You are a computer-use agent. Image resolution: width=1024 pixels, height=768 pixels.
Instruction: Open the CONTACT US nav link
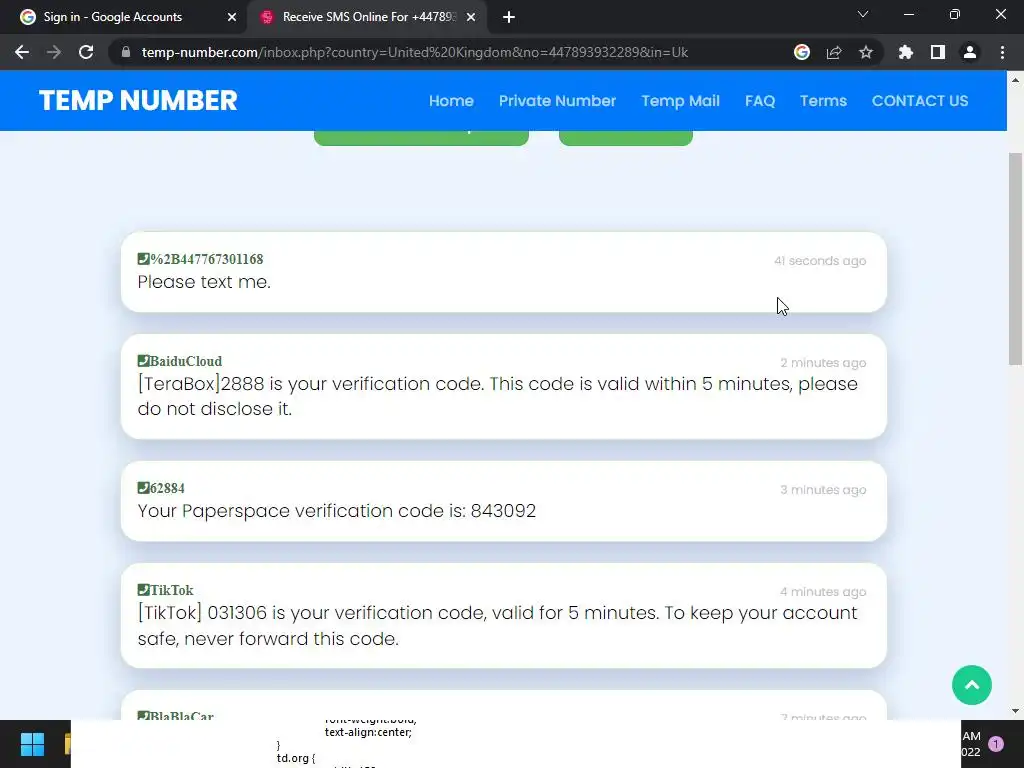coord(920,101)
